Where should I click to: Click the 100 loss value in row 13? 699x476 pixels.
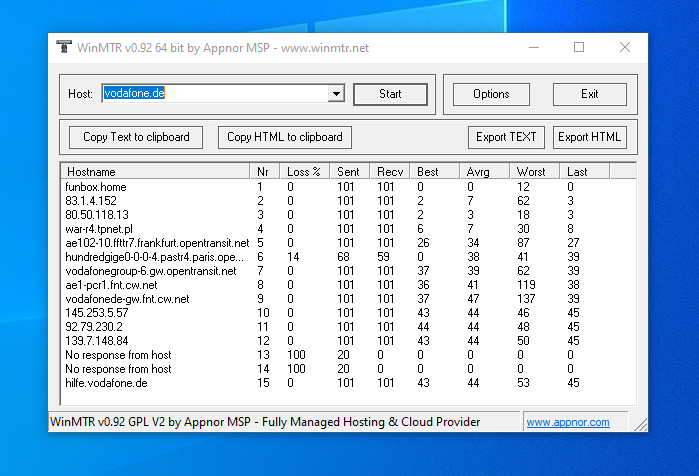coord(296,355)
